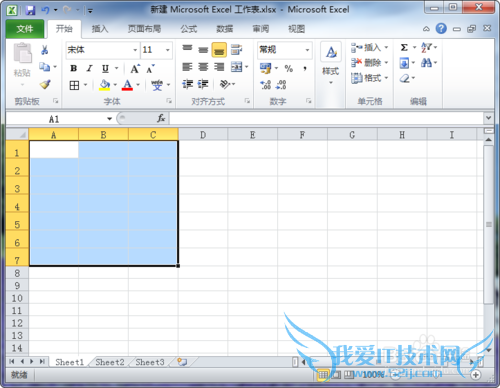
Task: Click AutoSum sigma icon
Action: [x=404, y=48]
